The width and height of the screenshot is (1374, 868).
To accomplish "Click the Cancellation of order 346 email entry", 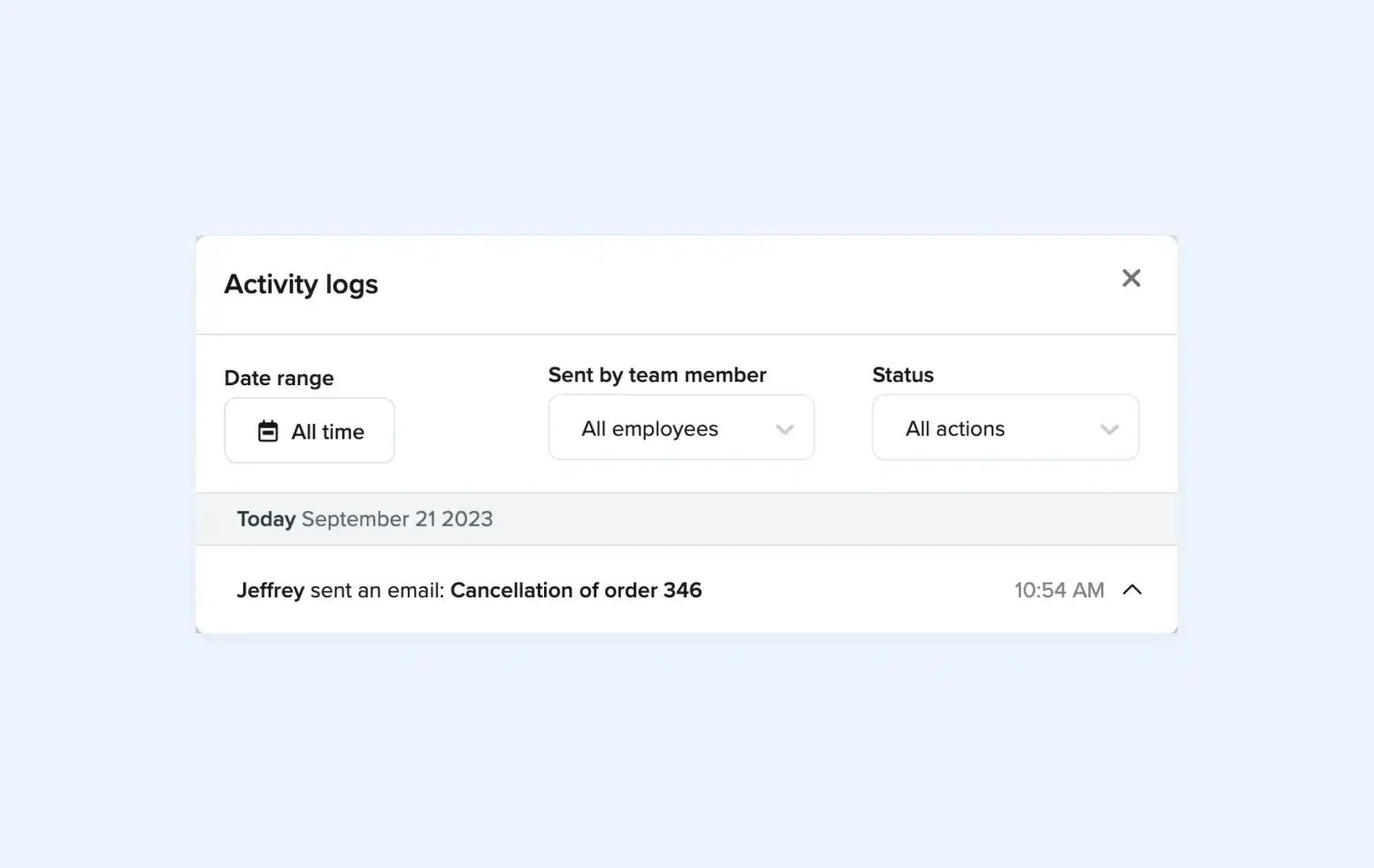I will tap(576, 590).
